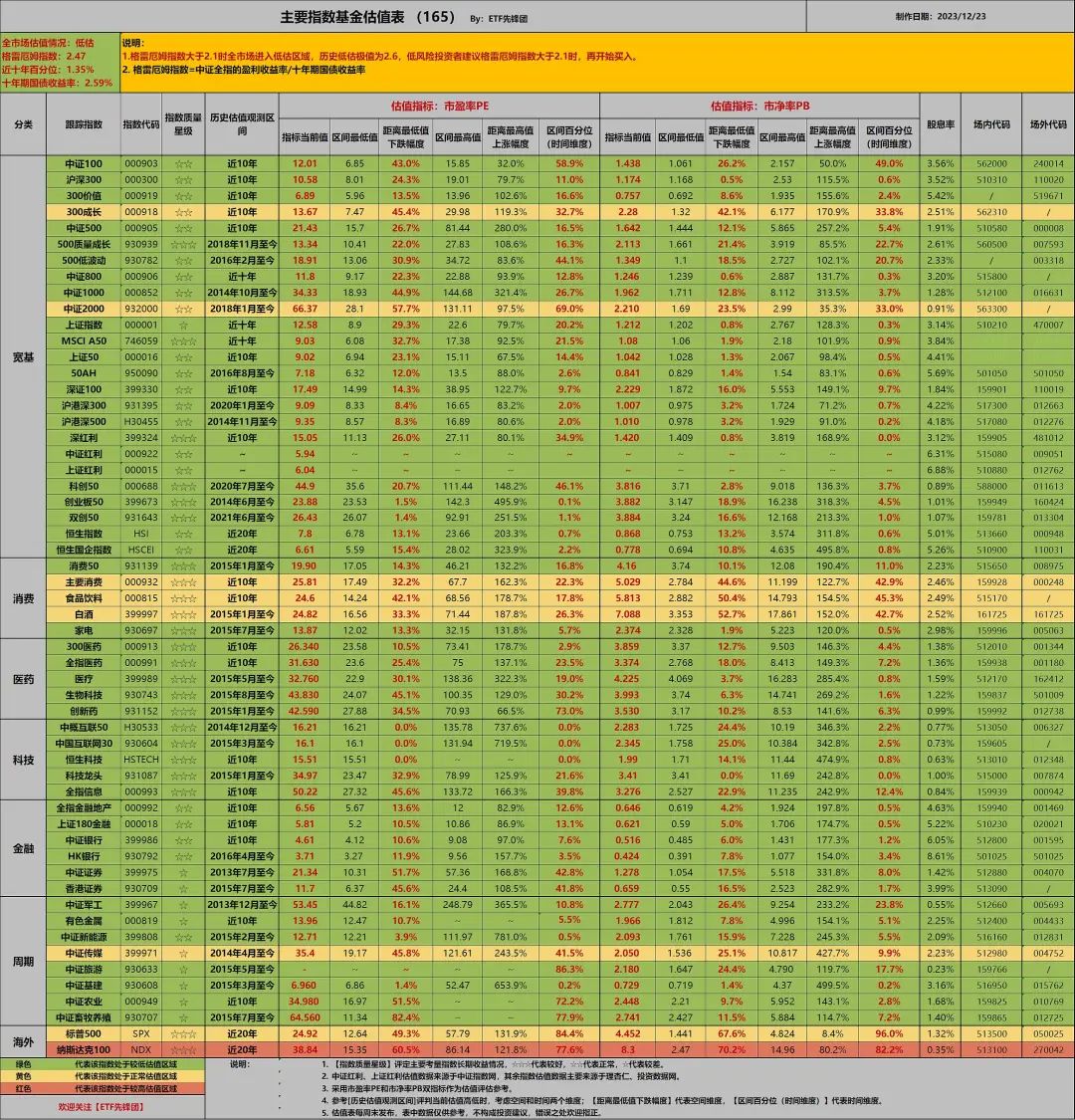
Task: Click index code 932000 cell
Action: coord(140,309)
